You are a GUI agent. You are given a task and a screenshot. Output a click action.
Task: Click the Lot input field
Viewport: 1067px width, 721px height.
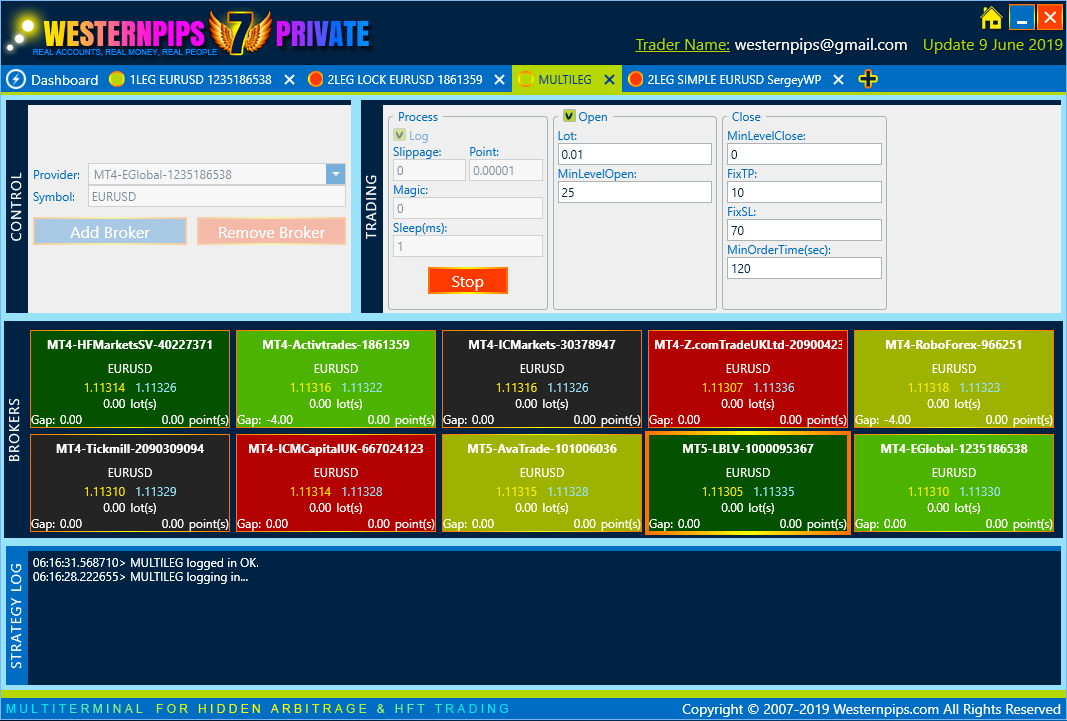(x=634, y=154)
